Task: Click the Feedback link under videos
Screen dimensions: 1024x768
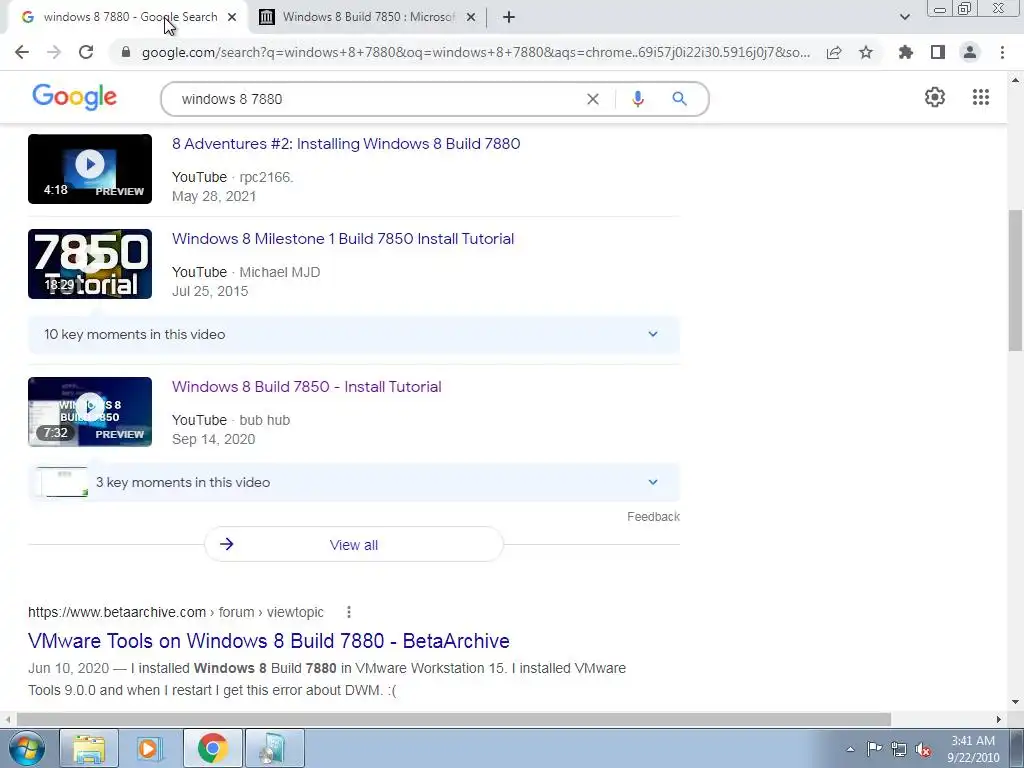Action: (x=653, y=517)
